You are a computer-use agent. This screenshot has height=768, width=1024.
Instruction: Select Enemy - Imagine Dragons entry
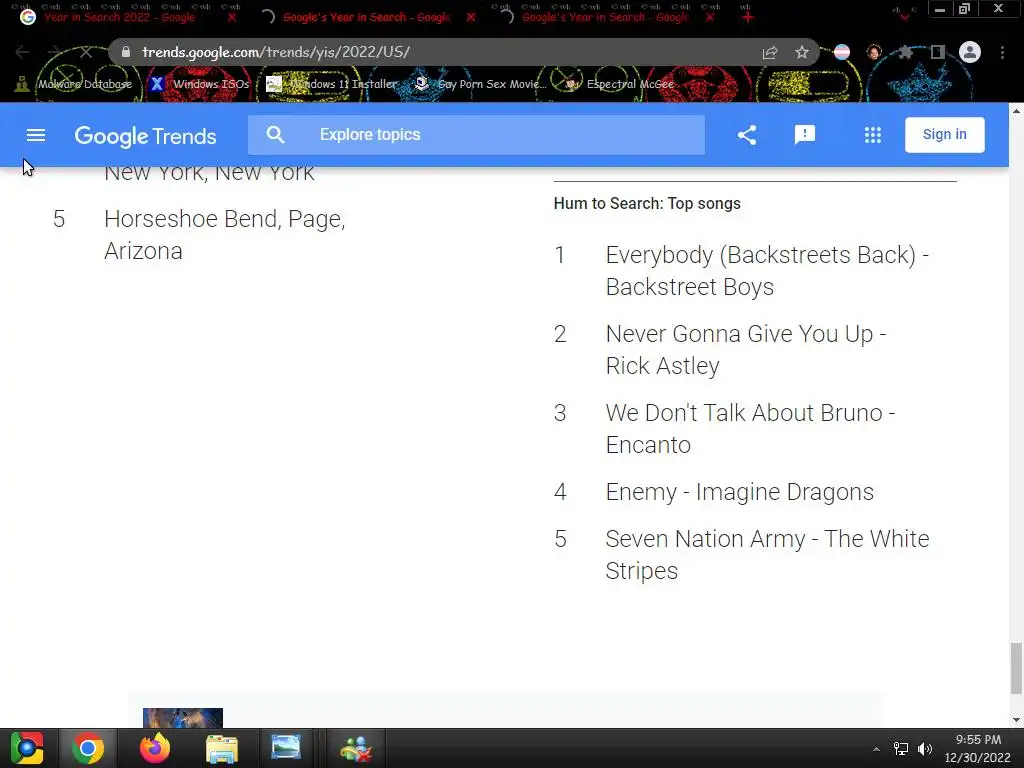tap(739, 492)
